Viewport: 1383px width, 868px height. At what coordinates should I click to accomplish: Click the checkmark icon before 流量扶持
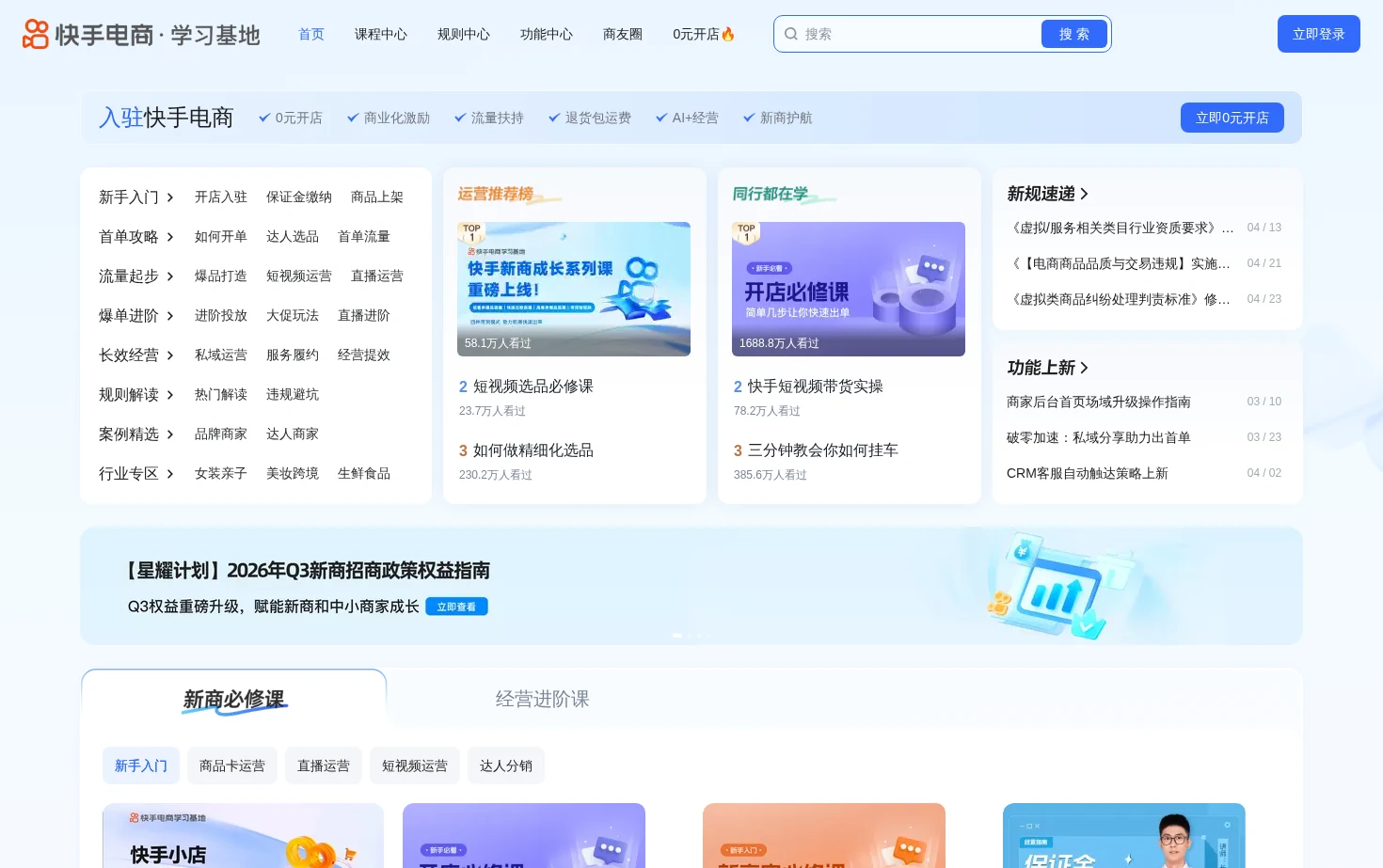point(460,118)
